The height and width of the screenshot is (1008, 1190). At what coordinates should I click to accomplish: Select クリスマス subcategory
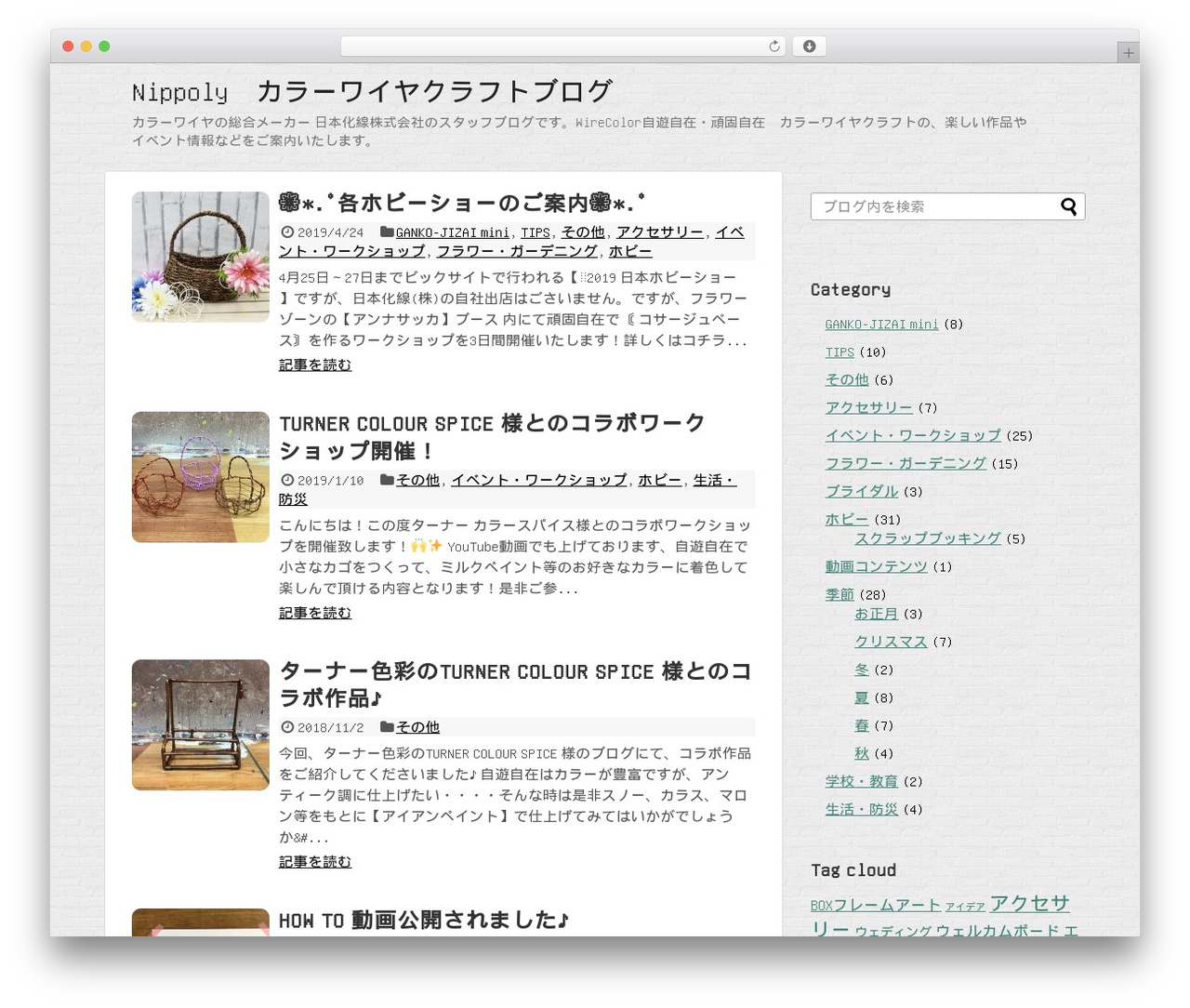(x=891, y=643)
